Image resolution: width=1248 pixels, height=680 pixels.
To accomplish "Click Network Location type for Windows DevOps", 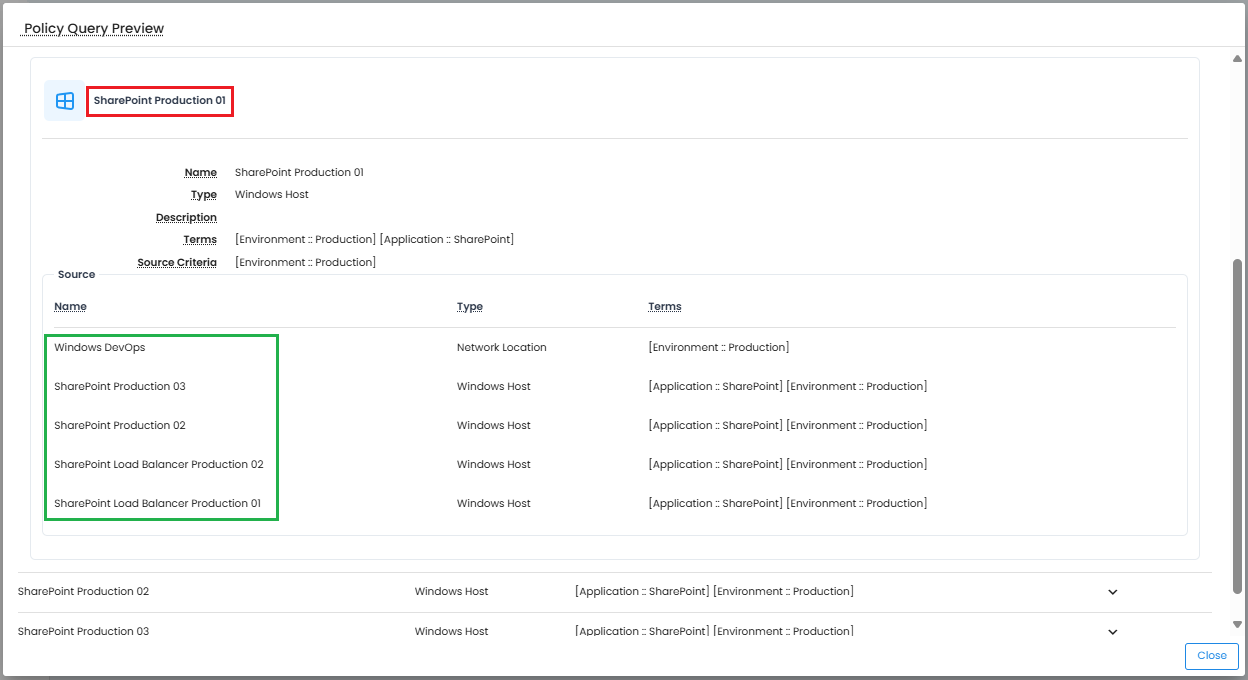I will tap(502, 348).
